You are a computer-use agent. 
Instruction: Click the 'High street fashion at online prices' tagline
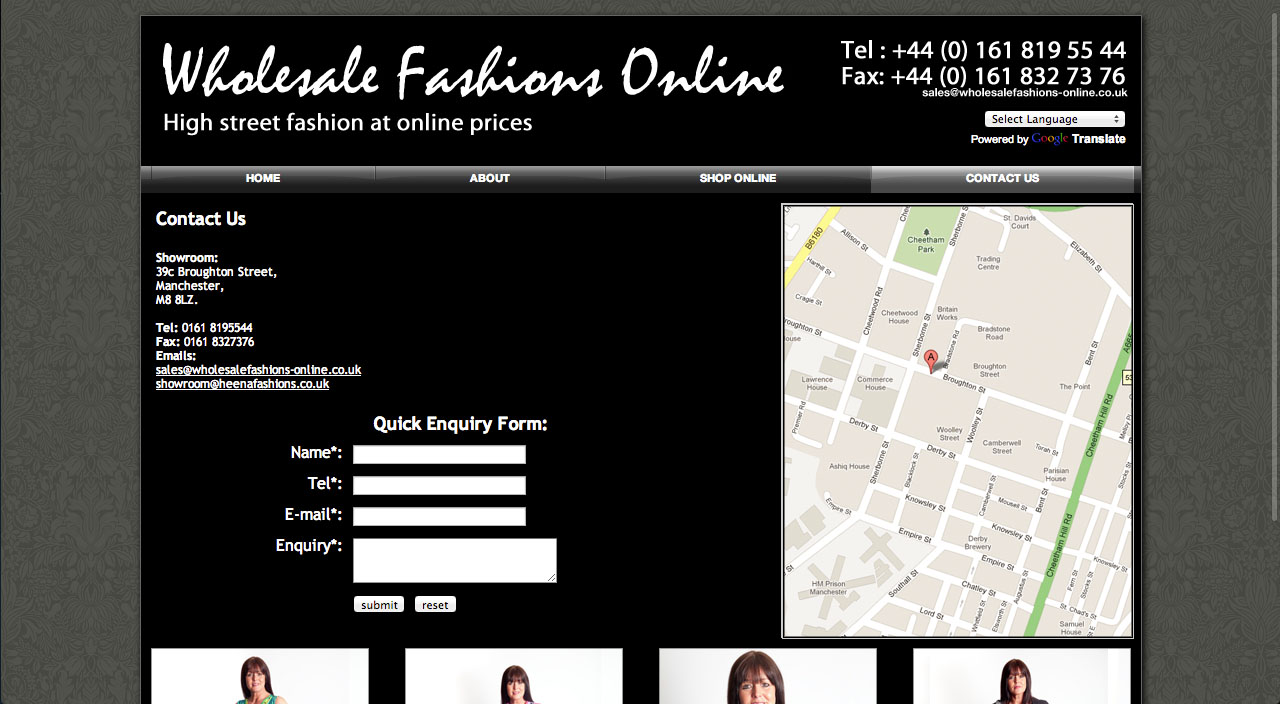348,123
